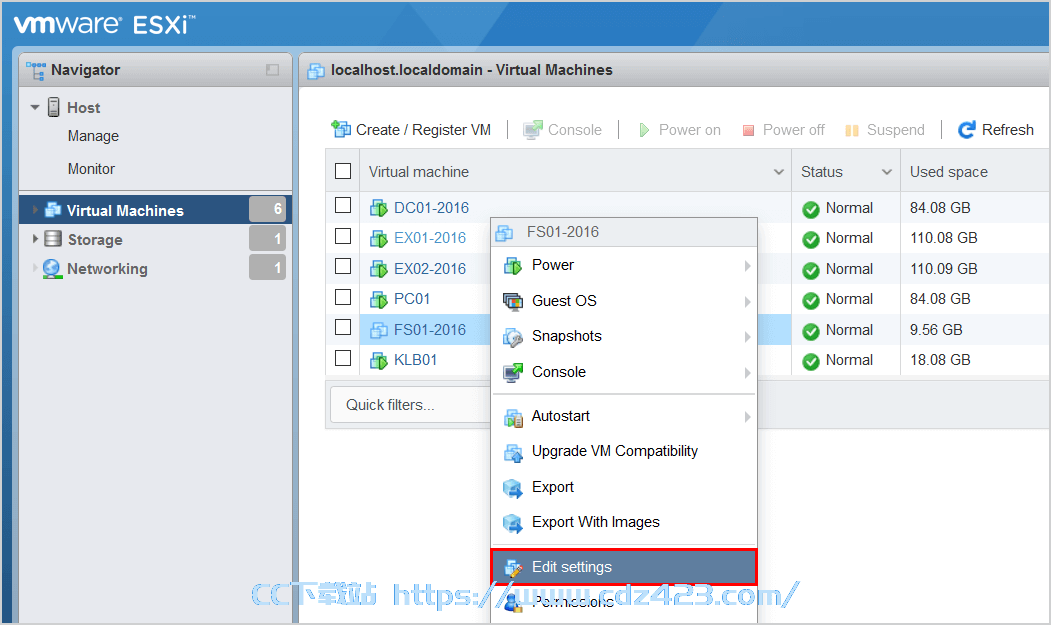The height and width of the screenshot is (625, 1051).
Task: Click the Virtual Machines icon in Navigator
Action: coord(53,210)
